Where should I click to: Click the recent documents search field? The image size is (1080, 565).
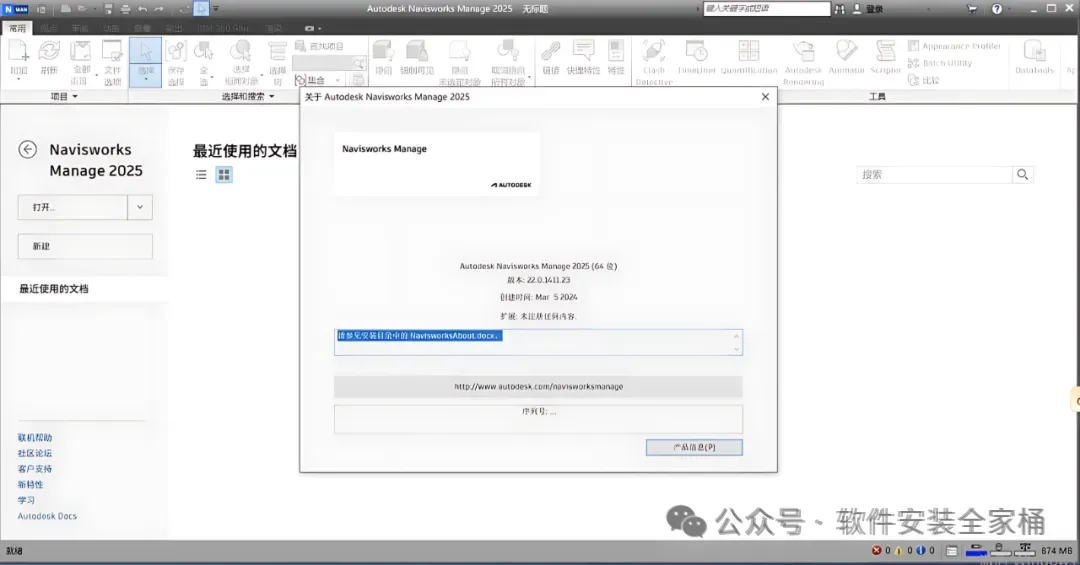pyautogui.click(x=934, y=175)
